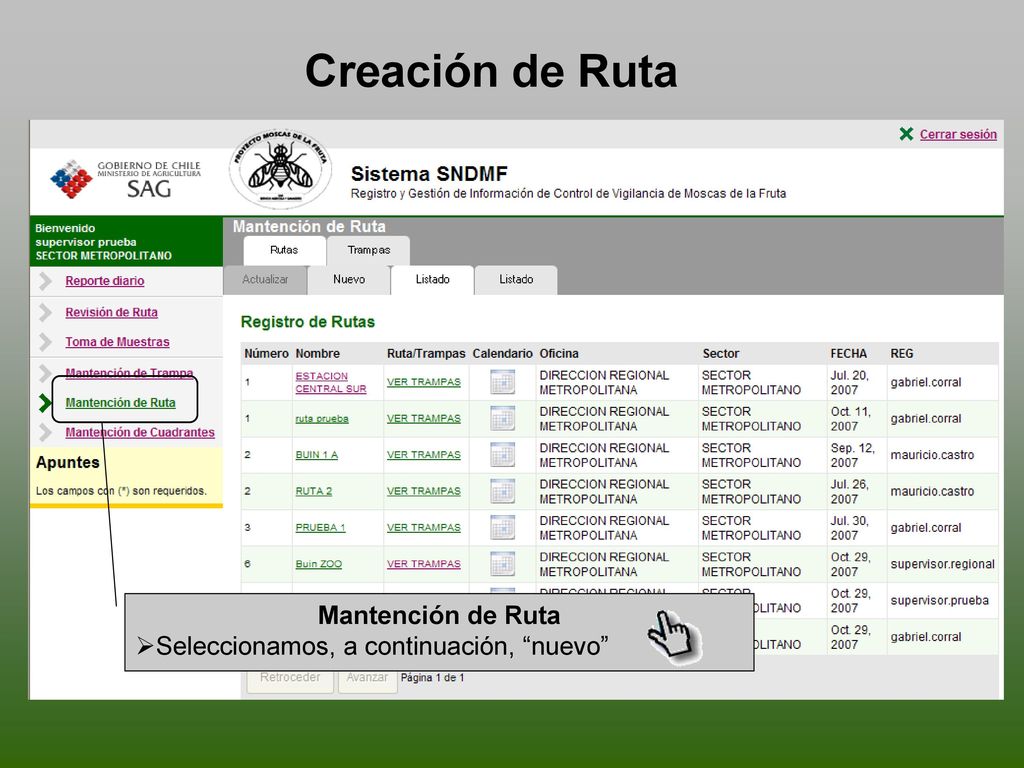Screen dimensions: 1024x768
Task: Click the arrow icon beside Revisión de Ruta
Action: coord(45,312)
